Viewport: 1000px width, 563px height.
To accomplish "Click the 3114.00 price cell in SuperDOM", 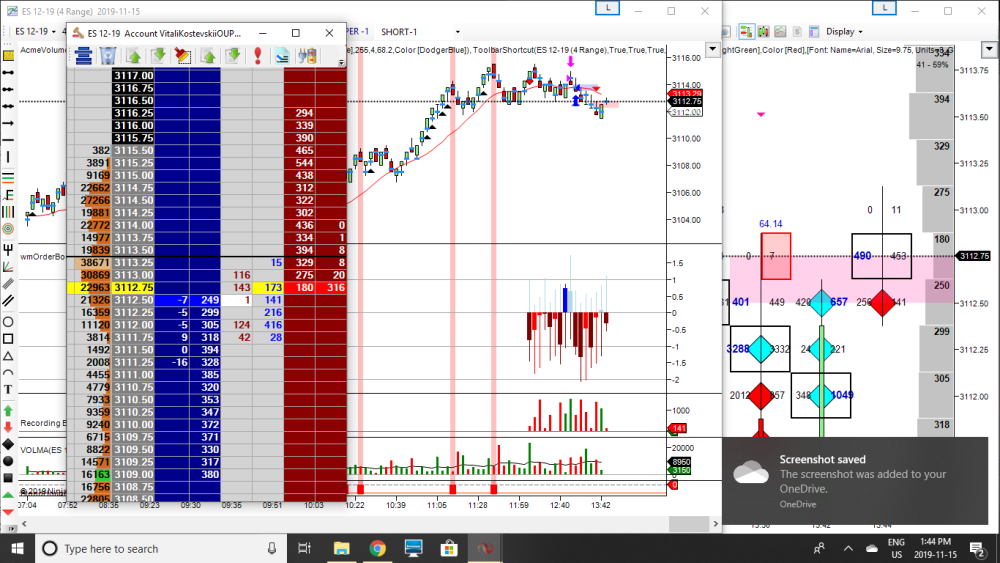I will (133, 225).
